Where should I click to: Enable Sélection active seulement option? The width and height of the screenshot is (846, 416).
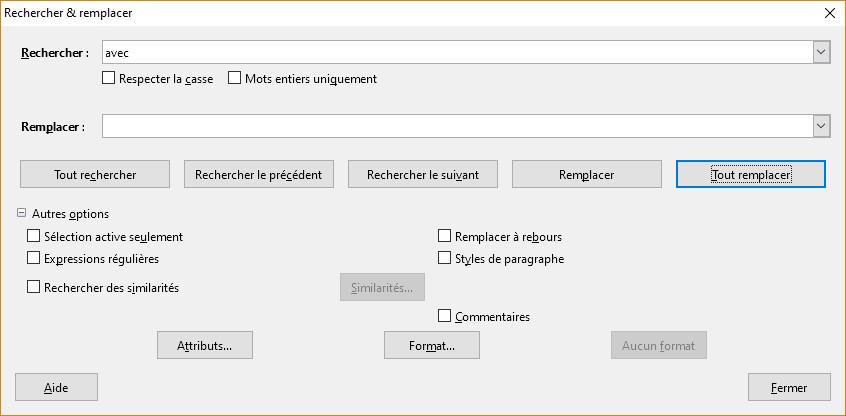[x=34, y=236]
